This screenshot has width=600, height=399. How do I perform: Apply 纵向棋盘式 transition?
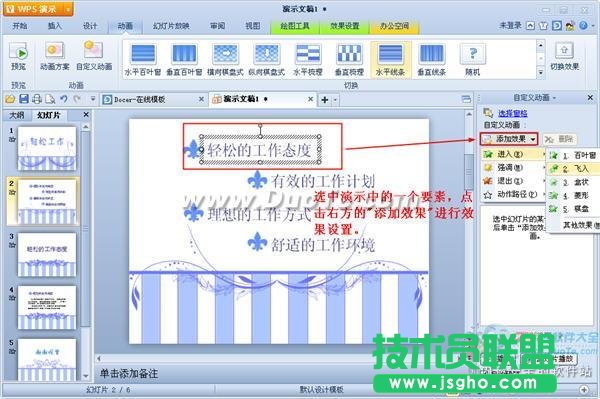point(267,59)
